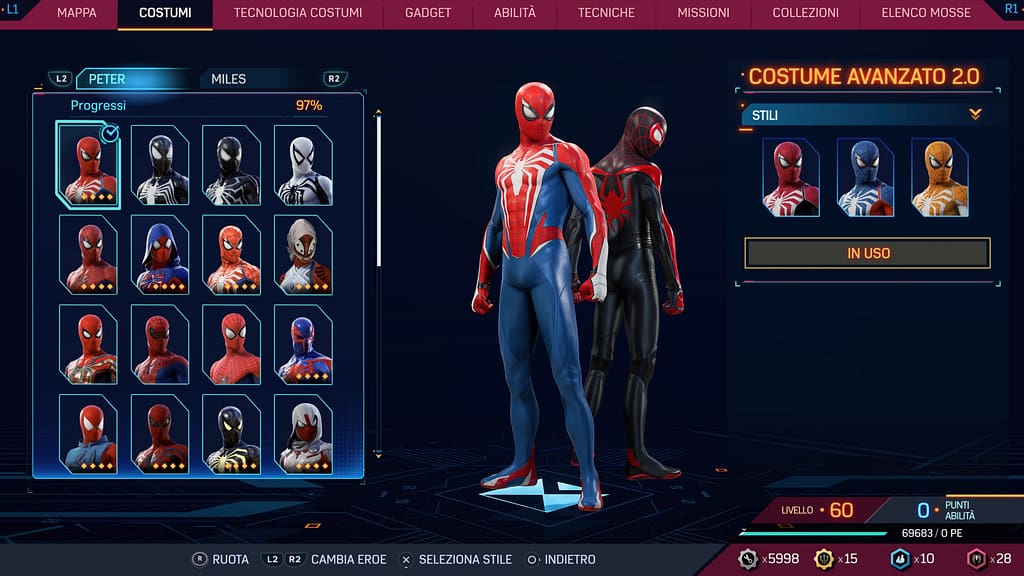Image resolution: width=1024 pixels, height=576 pixels.
Task: Click the INDIETRO back prompt
Action: (x=561, y=560)
